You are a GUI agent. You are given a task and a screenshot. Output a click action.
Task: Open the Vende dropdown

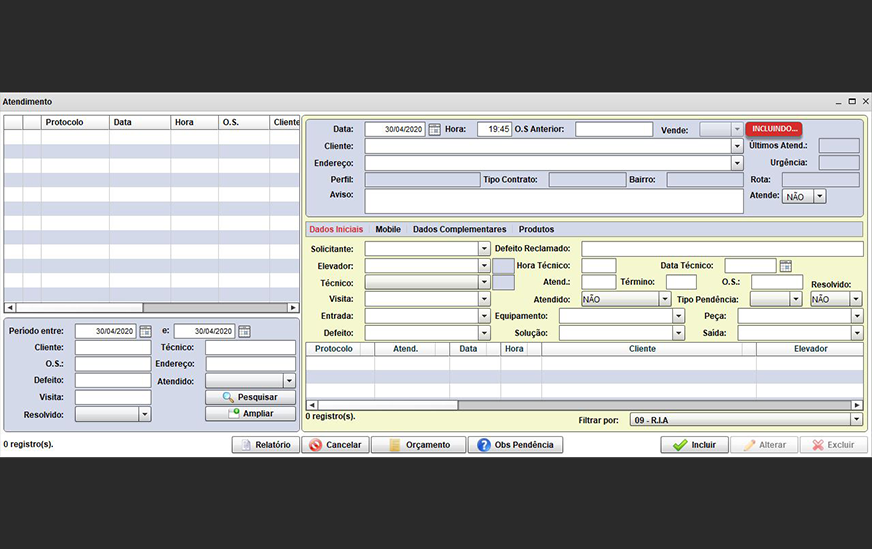(737, 129)
